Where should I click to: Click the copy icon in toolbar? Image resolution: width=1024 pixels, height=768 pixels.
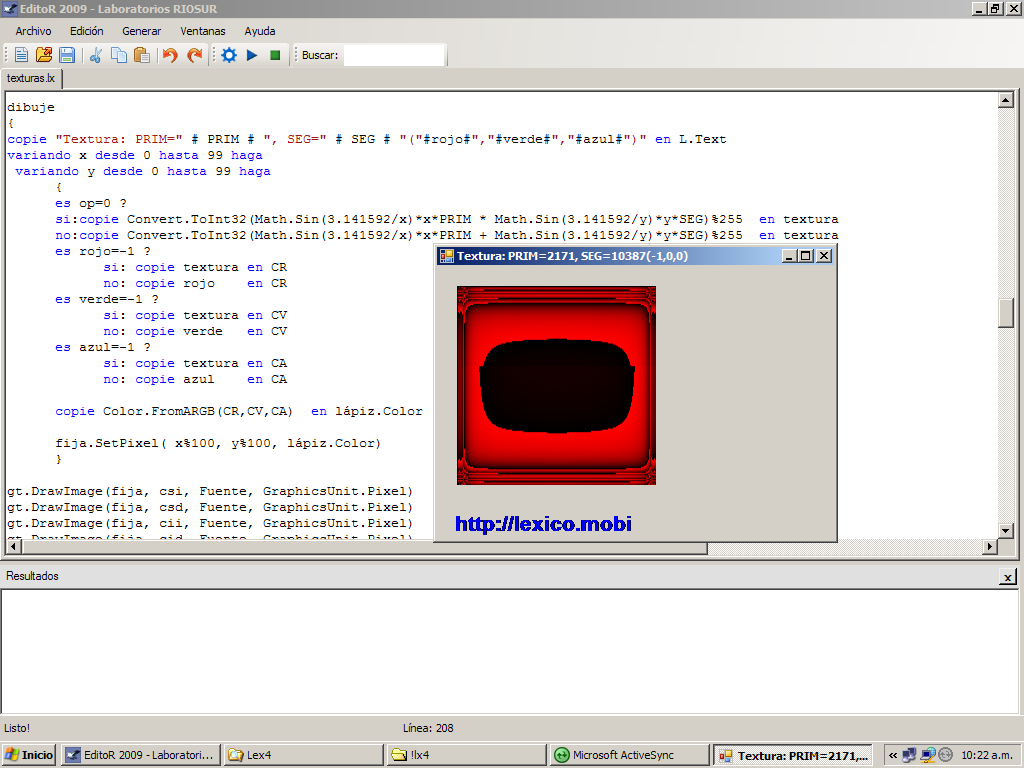(x=119, y=55)
